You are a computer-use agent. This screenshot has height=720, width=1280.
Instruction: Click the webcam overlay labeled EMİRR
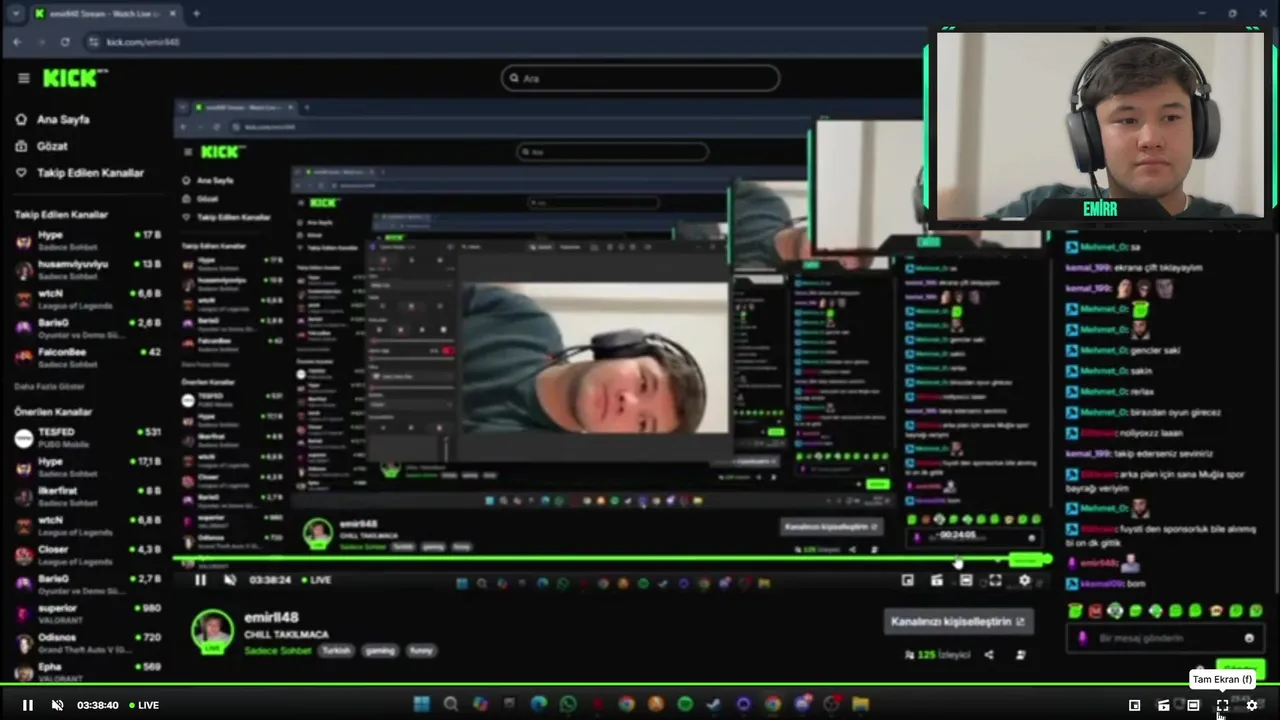(1100, 125)
